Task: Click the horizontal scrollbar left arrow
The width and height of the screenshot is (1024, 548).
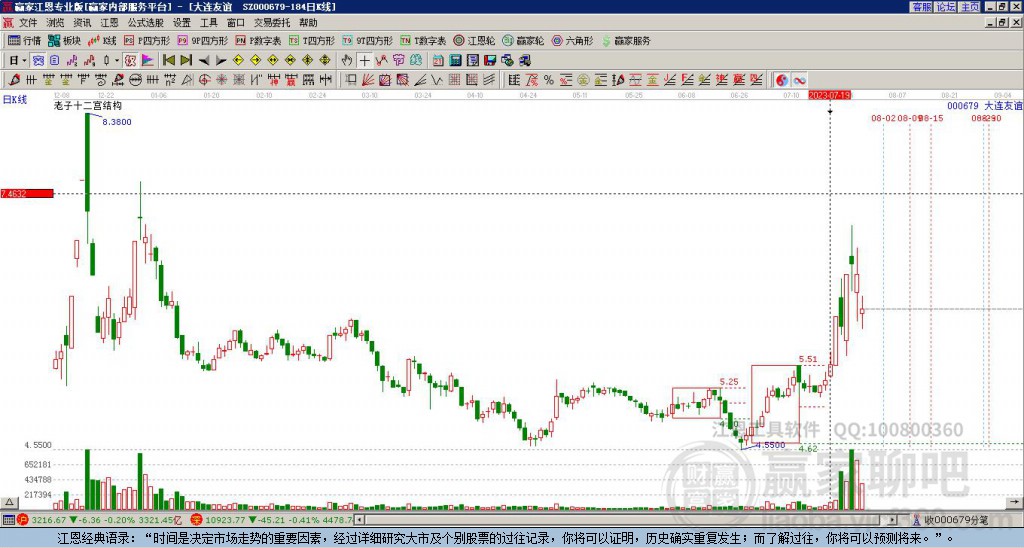Action: [x=359, y=520]
